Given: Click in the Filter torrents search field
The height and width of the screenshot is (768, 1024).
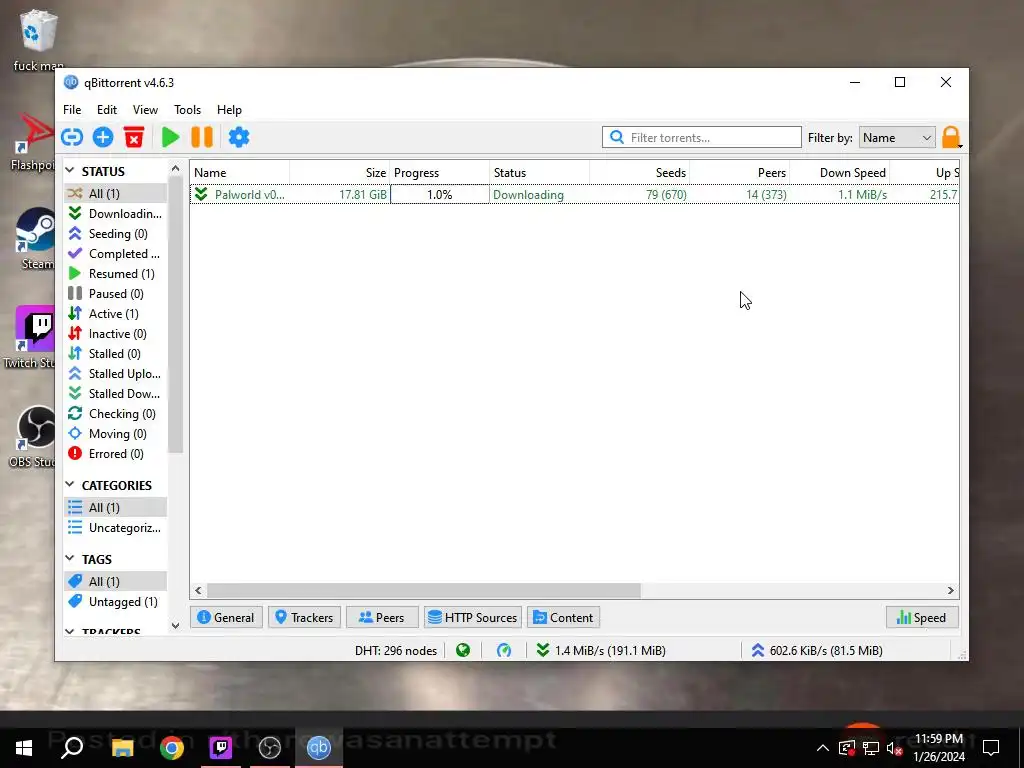Looking at the screenshot, I should coord(702,137).
